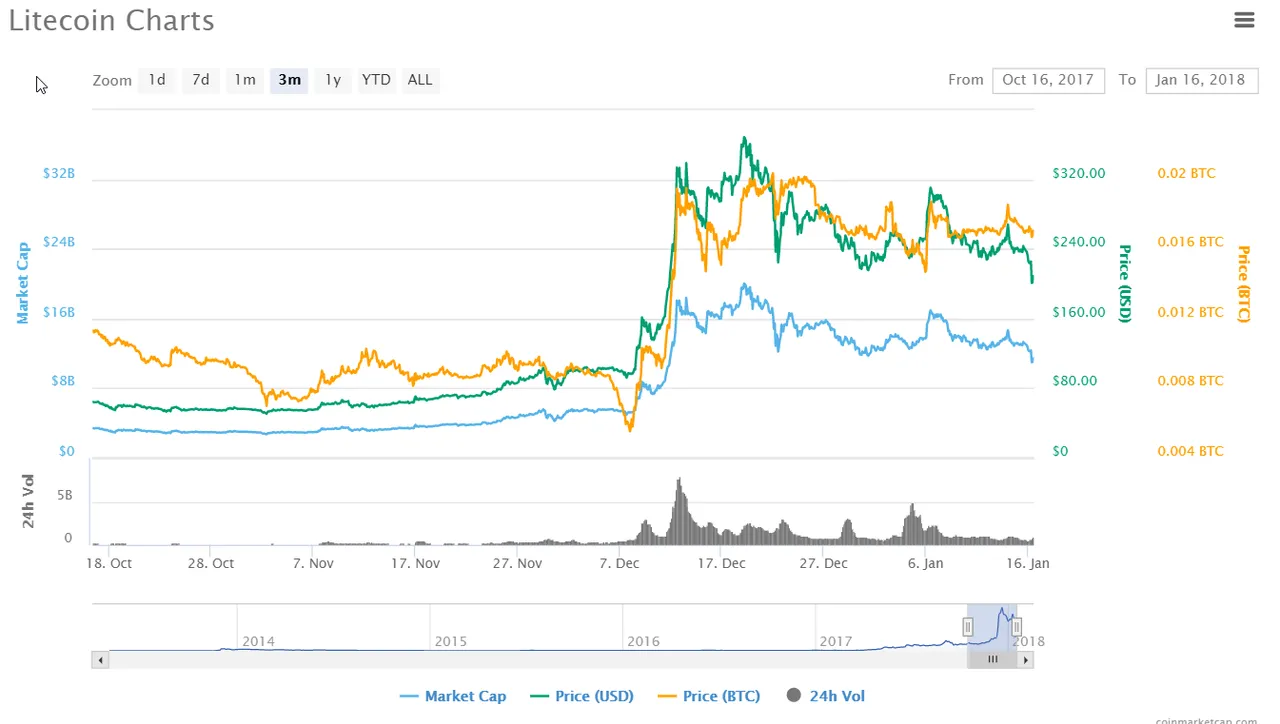Click the $160.00 price axis label
The width and height of the screenshot is (1280, 724).
click(1079, 312)
